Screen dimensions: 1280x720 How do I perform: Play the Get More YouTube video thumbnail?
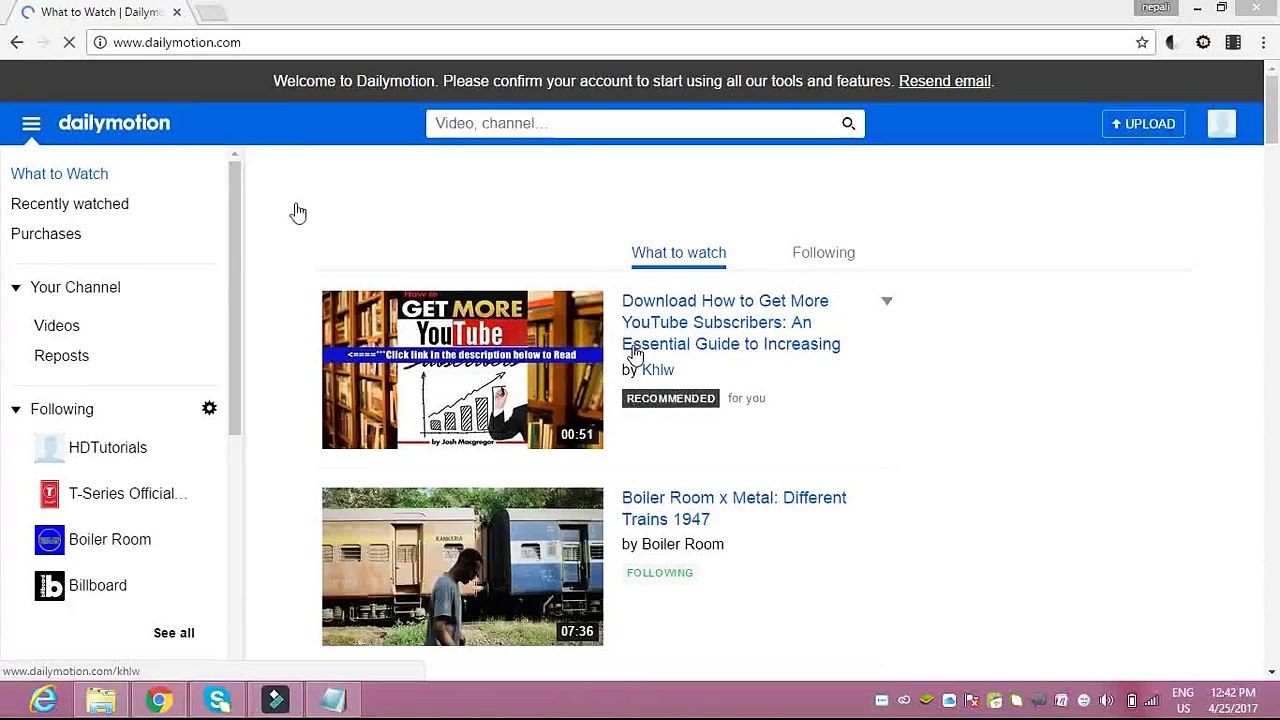point(462,370)
